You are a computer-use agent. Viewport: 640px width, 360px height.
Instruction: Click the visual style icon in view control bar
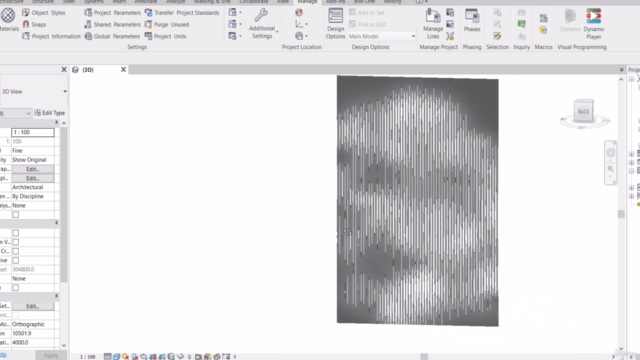(x=116, y=357)
